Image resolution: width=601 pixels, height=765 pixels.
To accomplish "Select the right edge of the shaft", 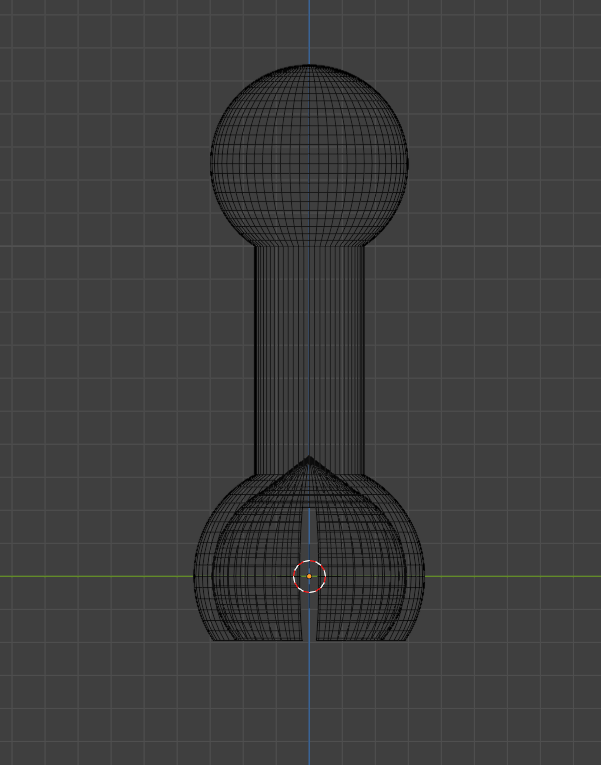I will tap(364, 355).
